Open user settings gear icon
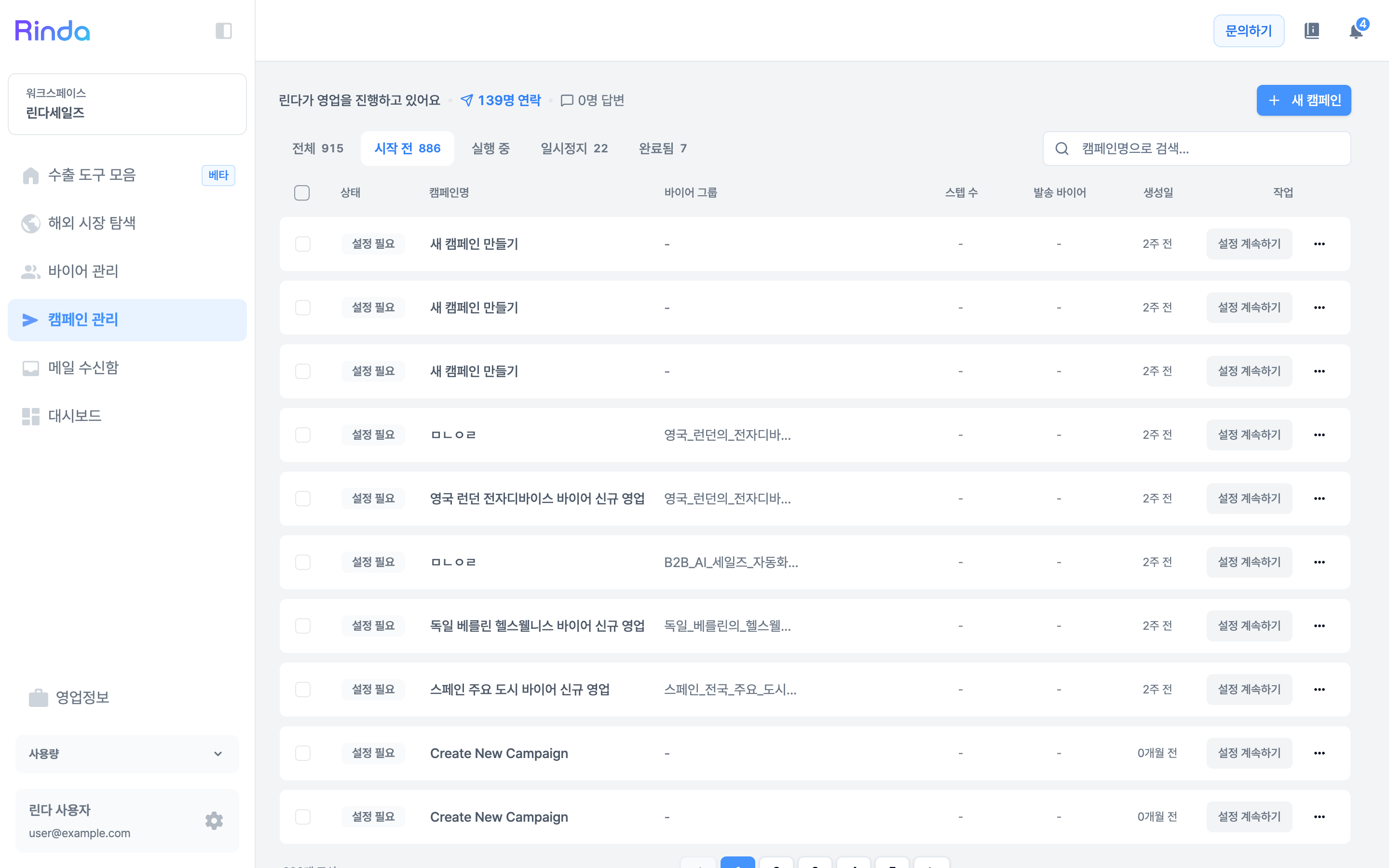This screenshot has height=868, width=1389. [214, 820]
